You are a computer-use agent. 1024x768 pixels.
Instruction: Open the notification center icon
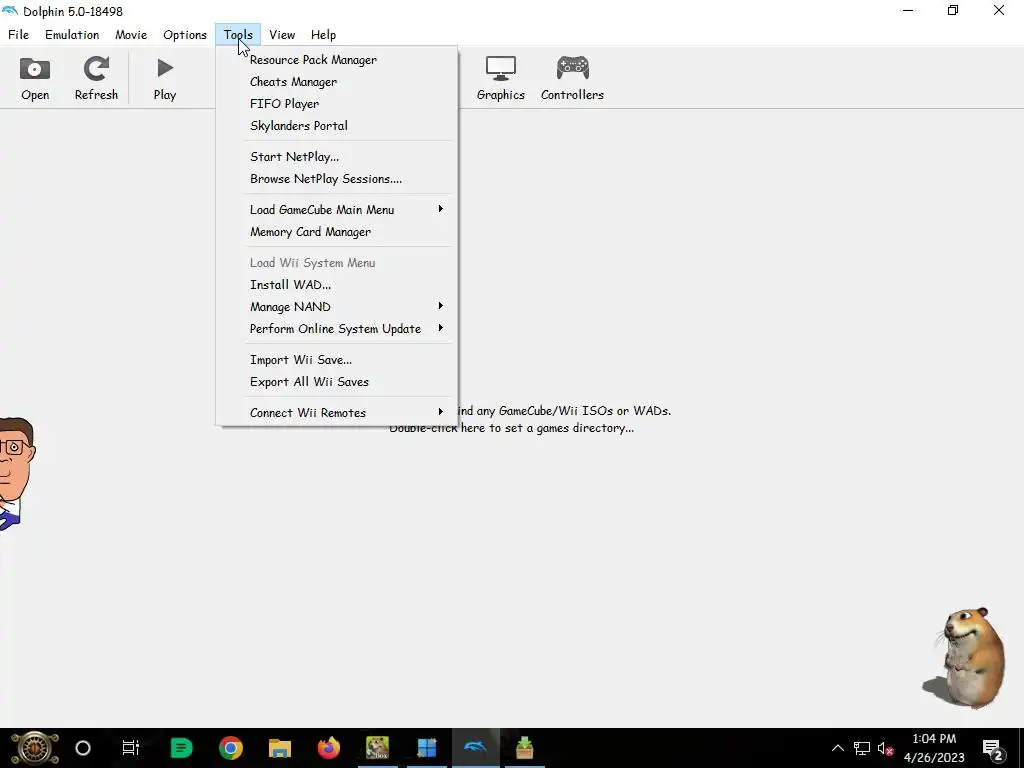click(993, 750)
